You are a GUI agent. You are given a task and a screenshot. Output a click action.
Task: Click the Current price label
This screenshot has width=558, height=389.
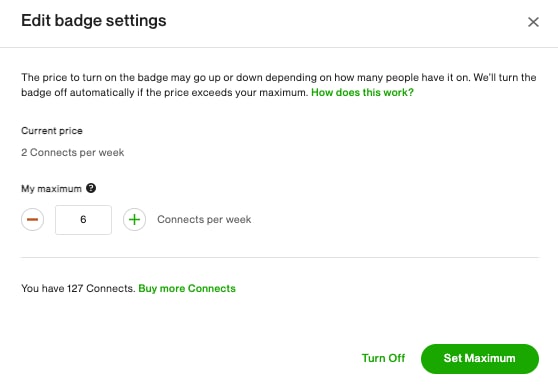(x=52, y=131)
